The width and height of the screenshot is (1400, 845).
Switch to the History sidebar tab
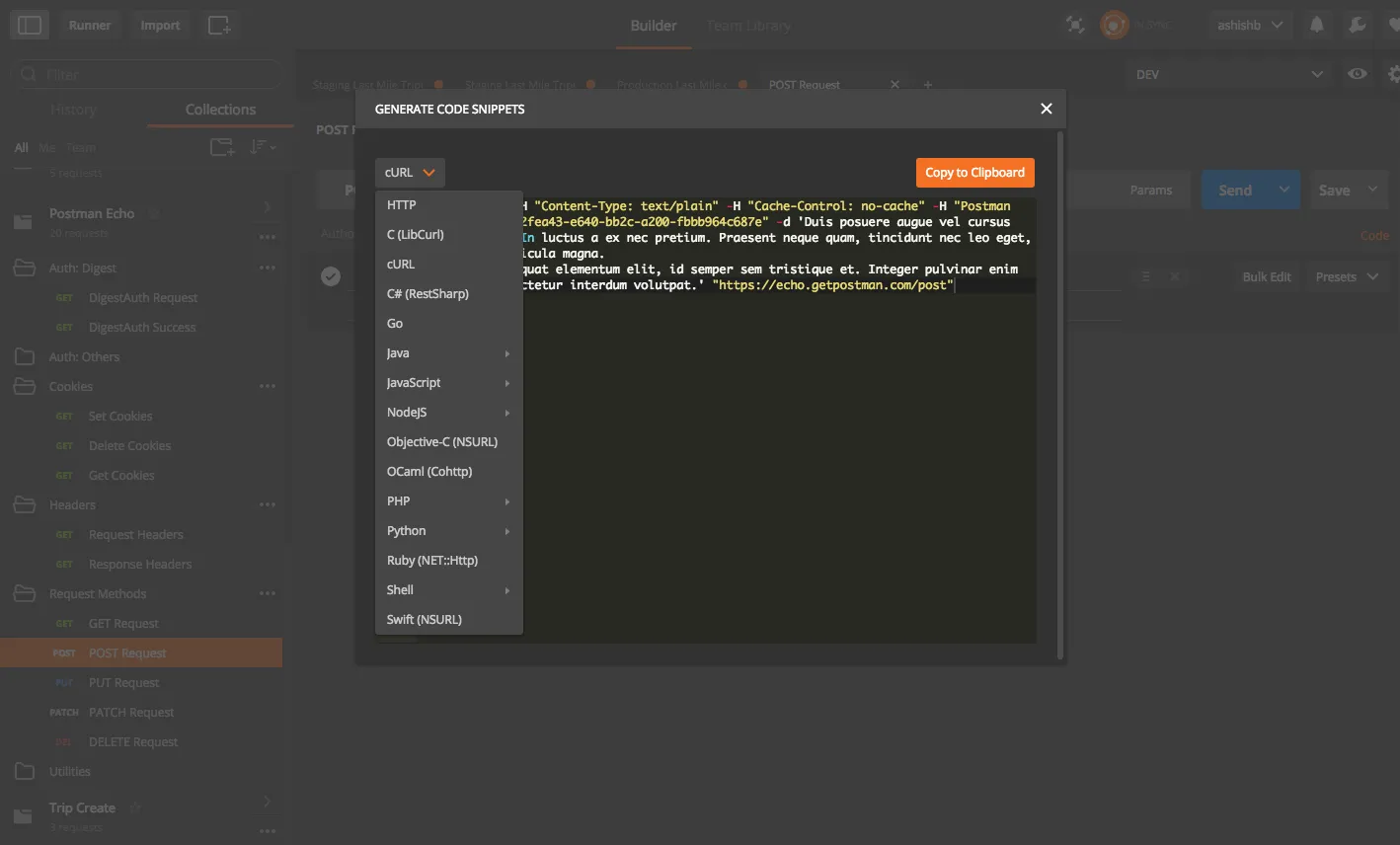click(73, 110)
